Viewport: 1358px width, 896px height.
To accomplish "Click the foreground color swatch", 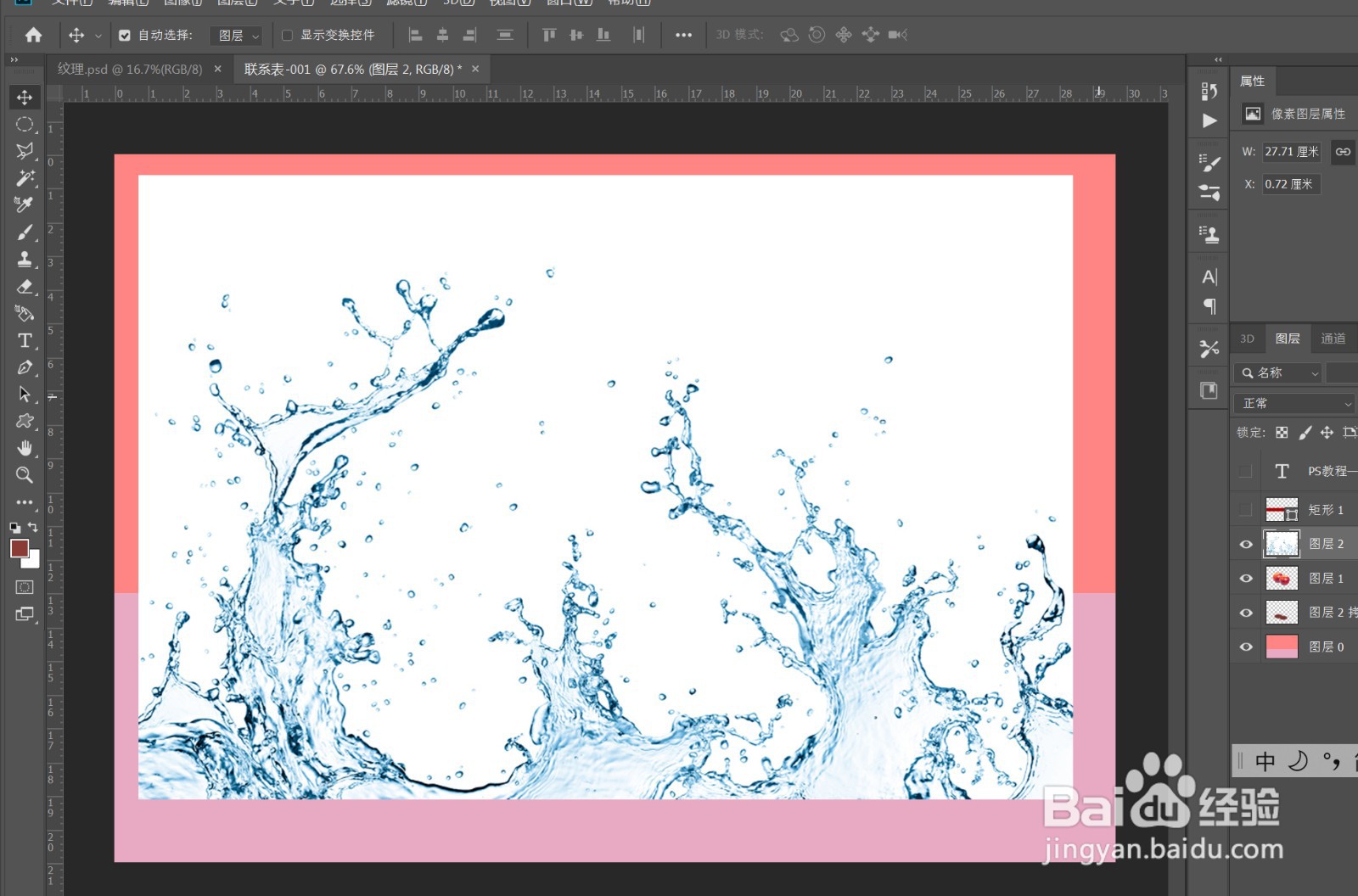I will coord(19,548).
